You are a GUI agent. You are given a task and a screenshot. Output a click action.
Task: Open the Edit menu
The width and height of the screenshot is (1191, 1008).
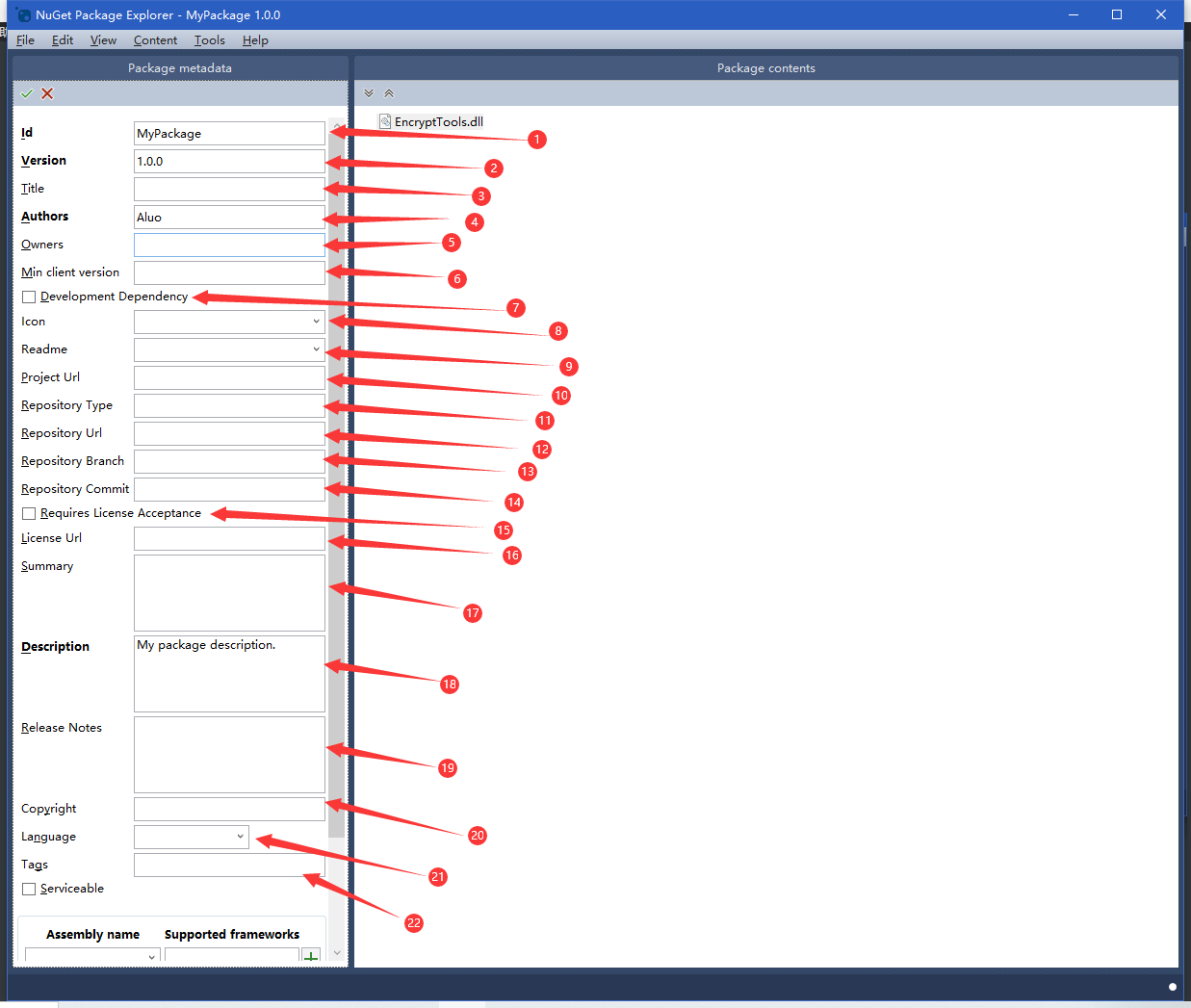pyautogui.click(x=63, y=40)
